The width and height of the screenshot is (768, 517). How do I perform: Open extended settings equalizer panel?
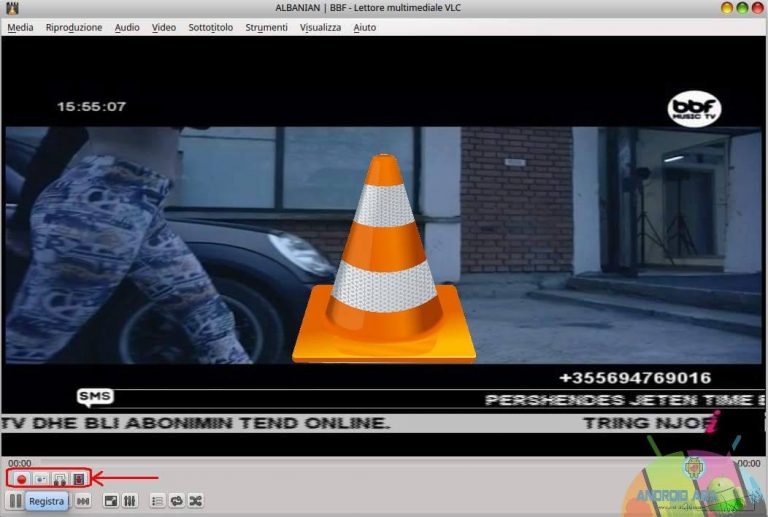coord(130,501)
